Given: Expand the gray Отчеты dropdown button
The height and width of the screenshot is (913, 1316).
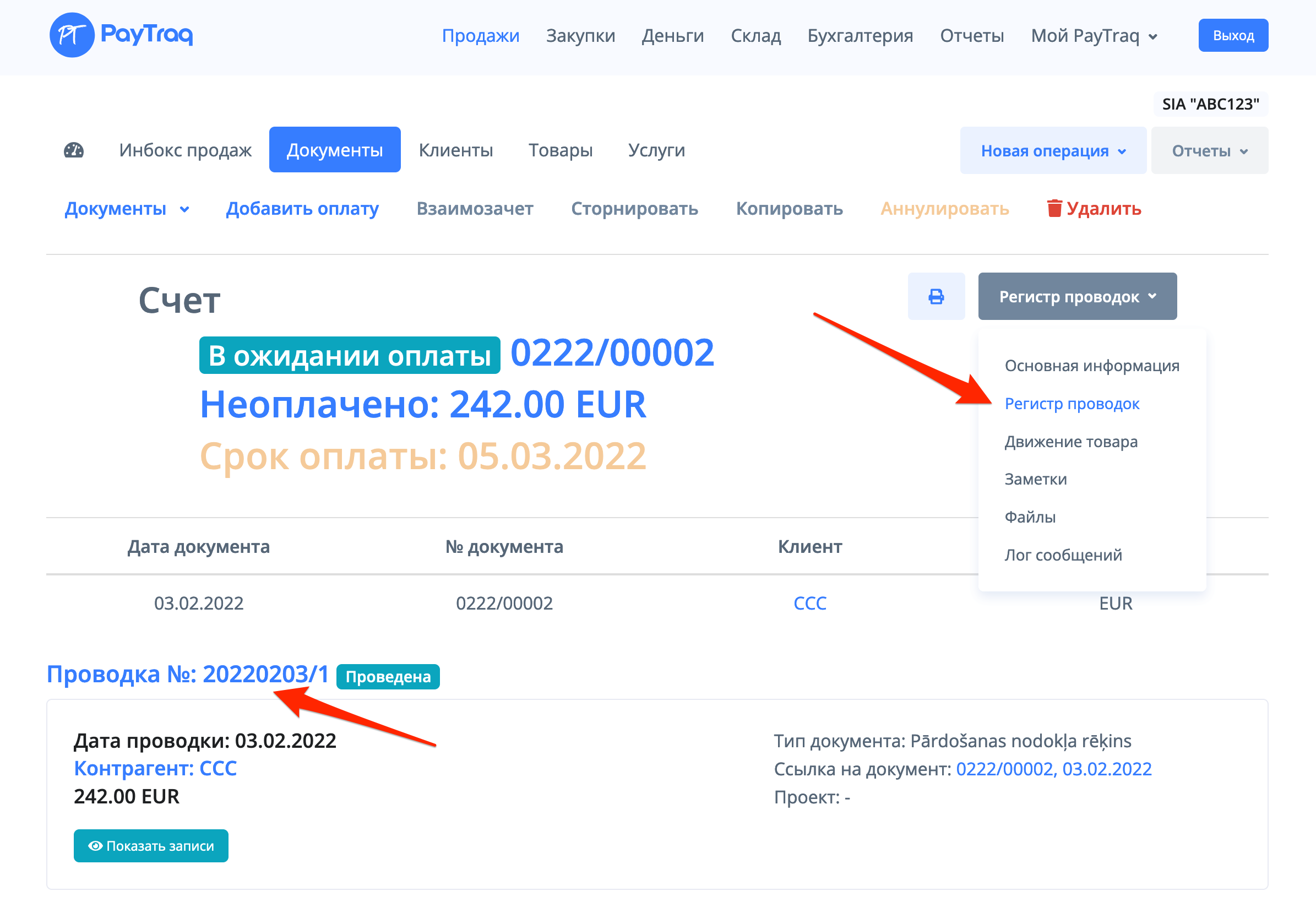Looking at the screenshot, I should pyautogui.click(x=1209, y=151).
